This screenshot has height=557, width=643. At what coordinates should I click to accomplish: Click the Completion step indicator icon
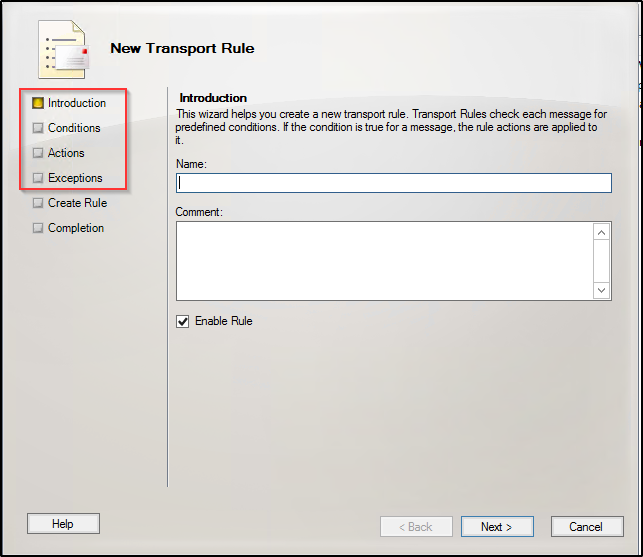38,228
